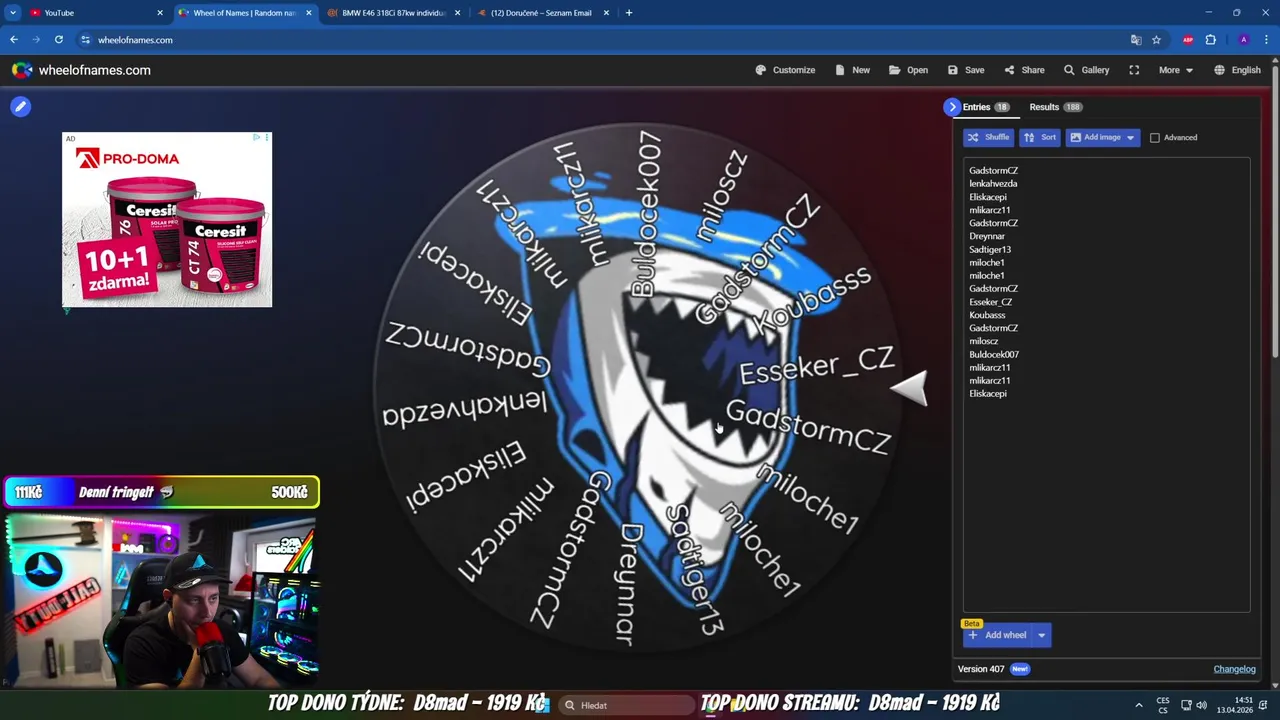Collapse the entries panel with blue arrow

pyautogui.click(x=952, y=107)
